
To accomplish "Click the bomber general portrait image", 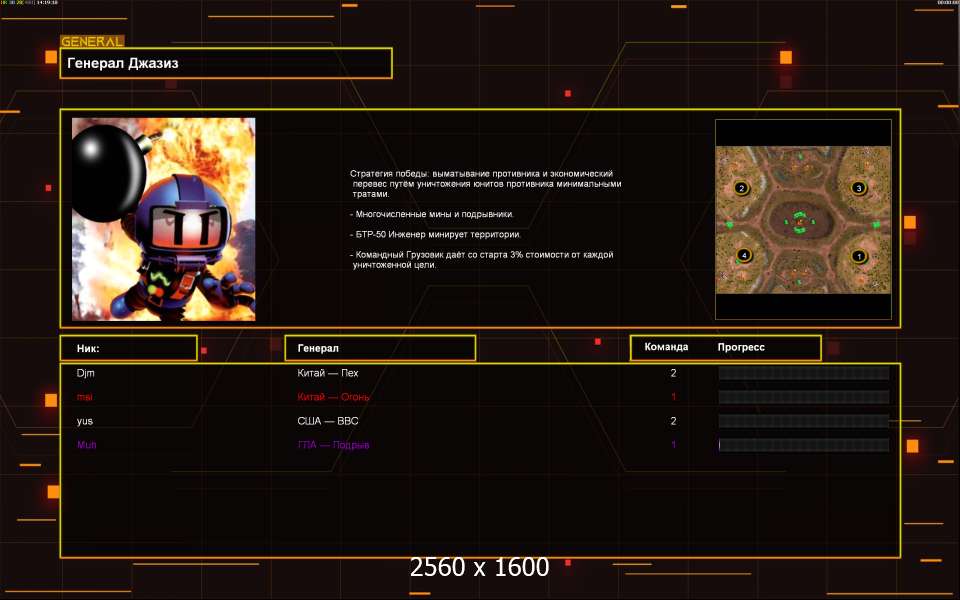I will coord(163,219).
